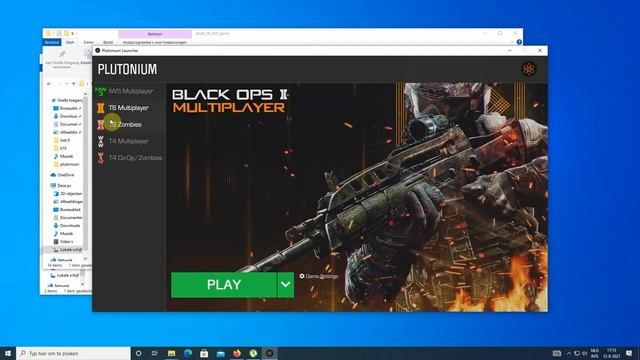Open Cortana circle icon on taskbar
This screenshot has height=360, width=640.
[x=138, y=353]
